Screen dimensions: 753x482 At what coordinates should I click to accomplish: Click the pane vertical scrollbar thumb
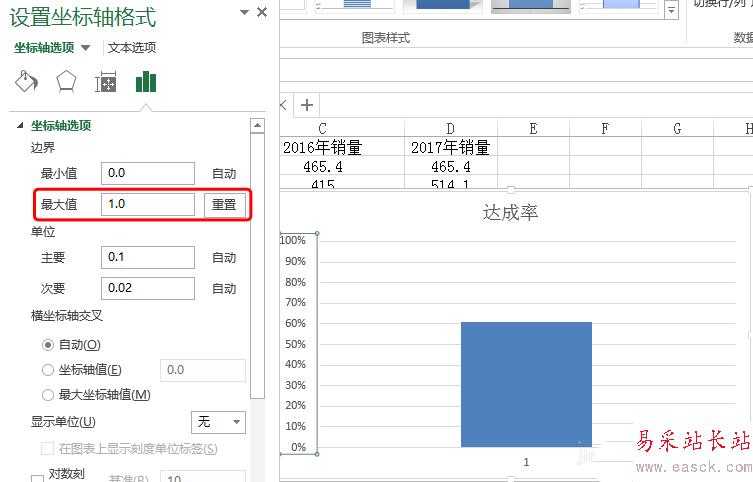coord(258,265)
